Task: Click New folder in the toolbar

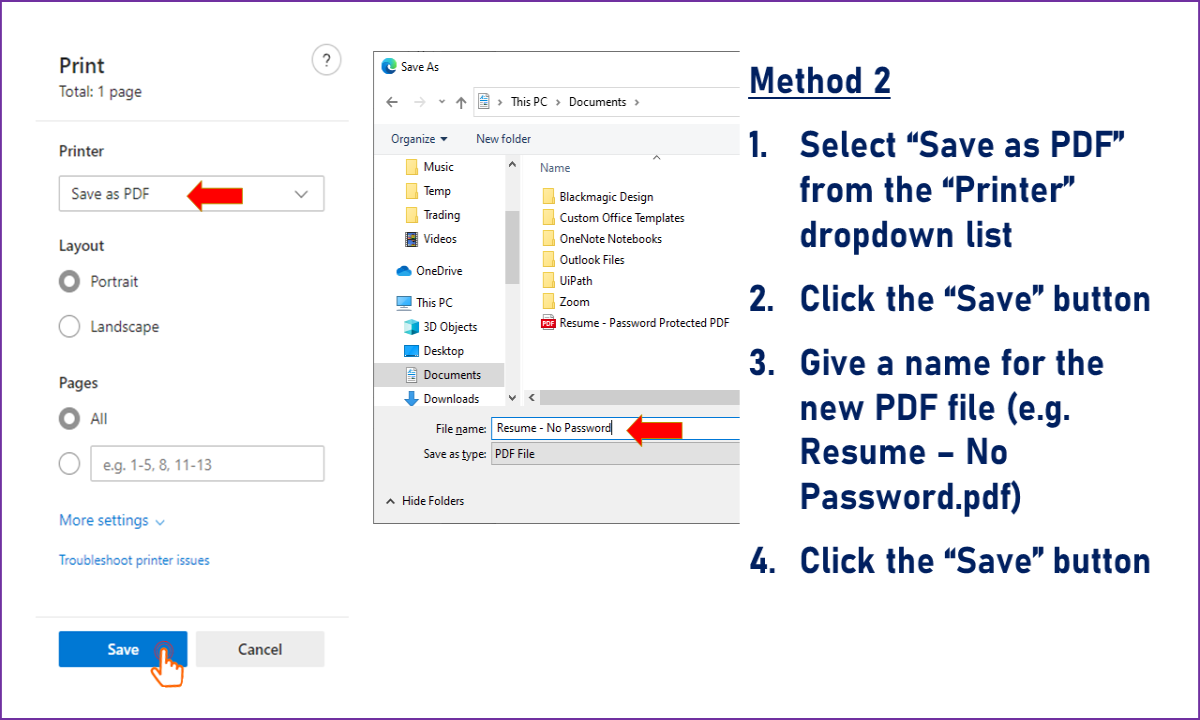Action: [x=503, y=139]
